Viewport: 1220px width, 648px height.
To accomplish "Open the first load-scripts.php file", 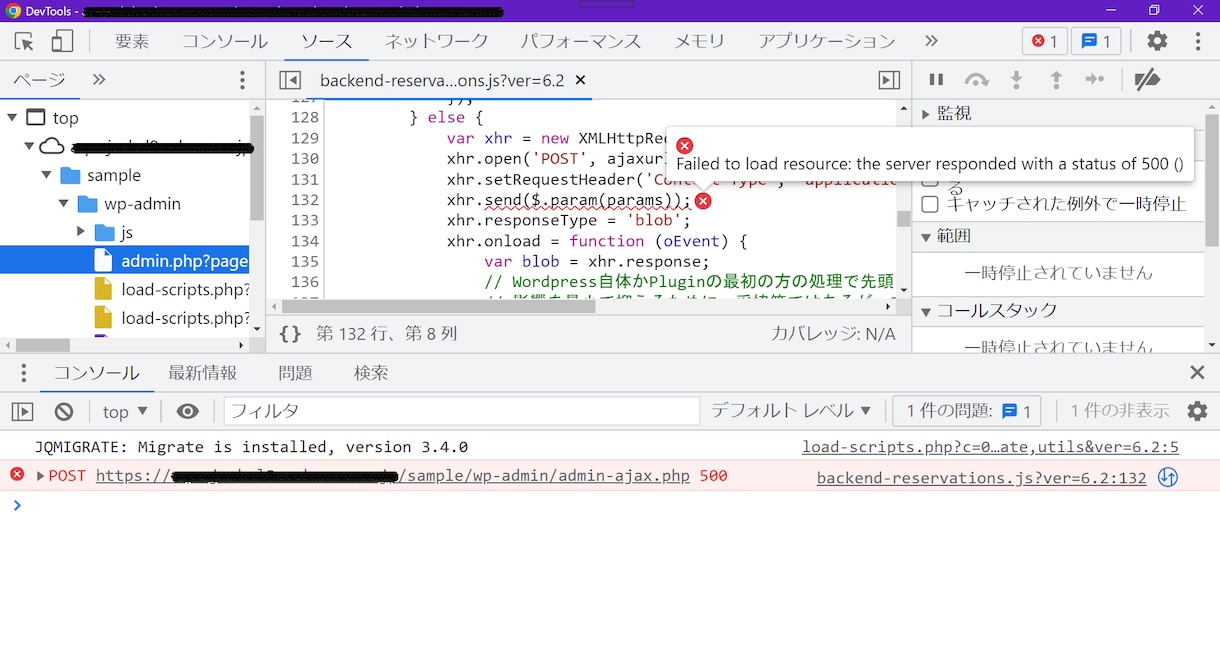I will pos(185,290).
